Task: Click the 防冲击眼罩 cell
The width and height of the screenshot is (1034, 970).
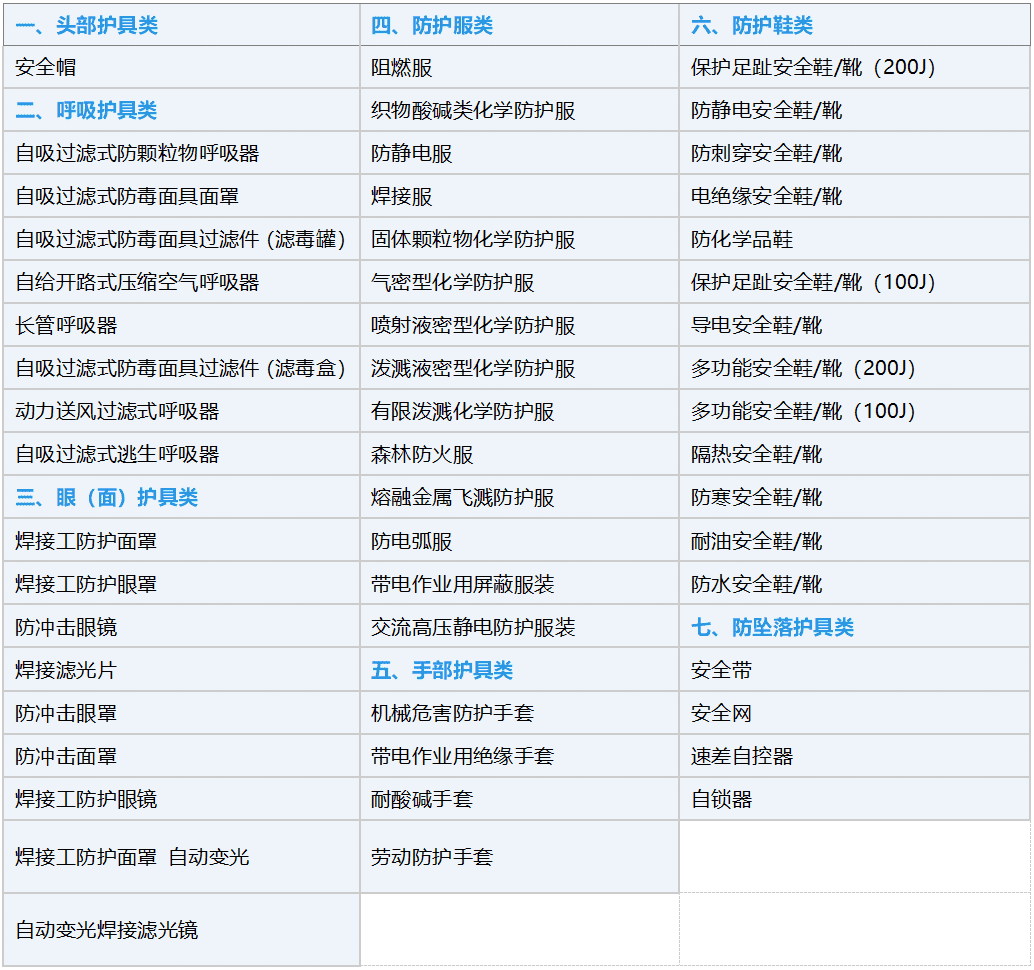Action: [x=181, y=713]
